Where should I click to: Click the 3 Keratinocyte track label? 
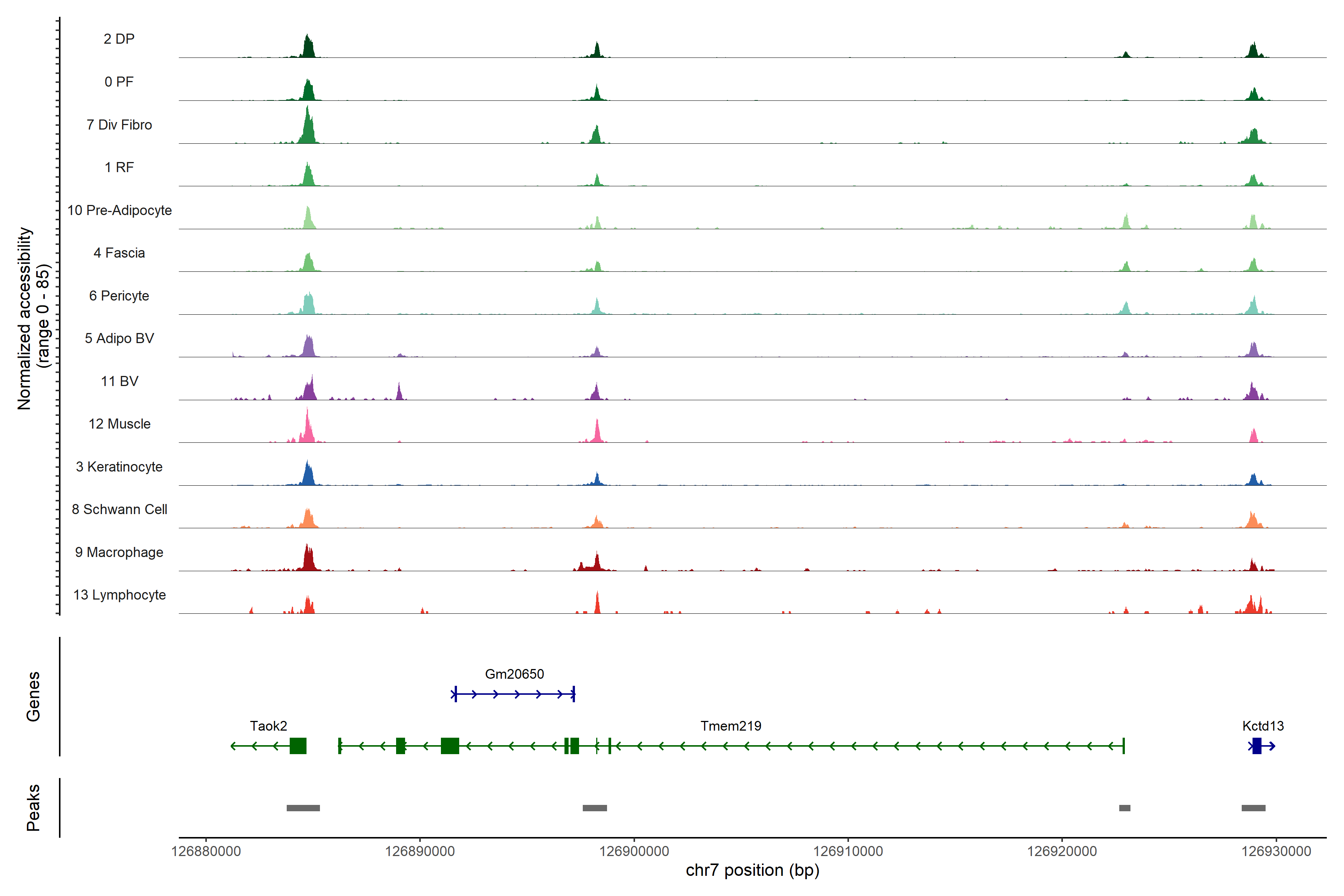pyautogui.click(x=119, y=467)
